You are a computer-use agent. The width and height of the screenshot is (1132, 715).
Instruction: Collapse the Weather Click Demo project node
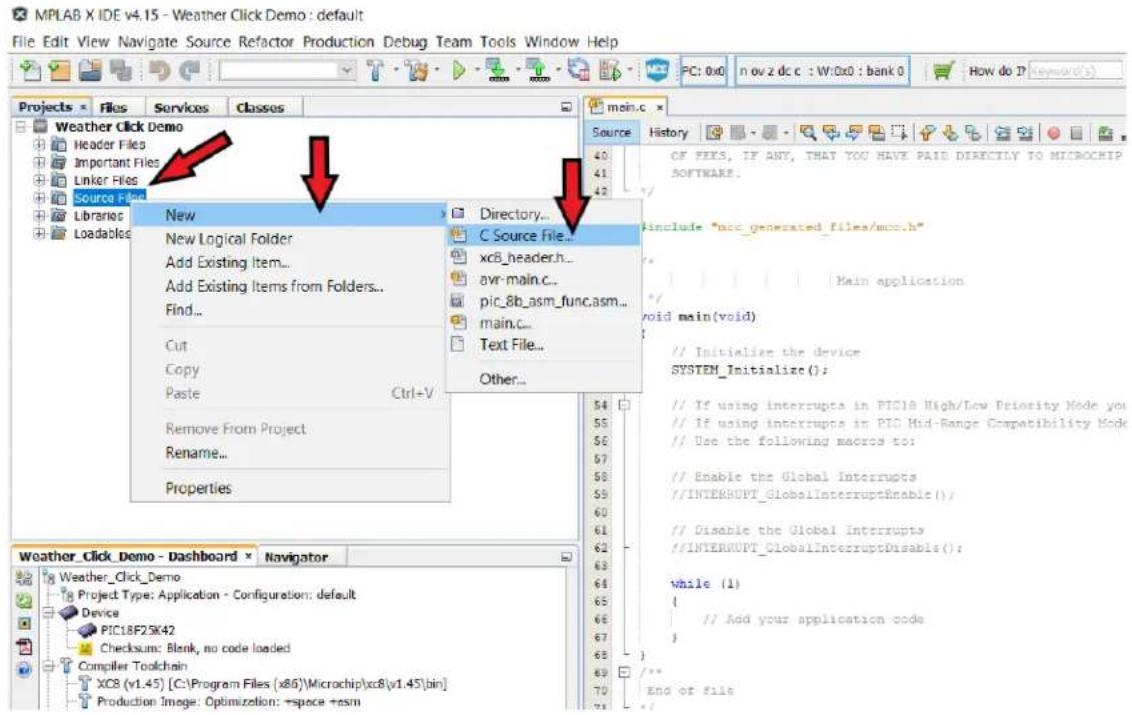[21, 126]
